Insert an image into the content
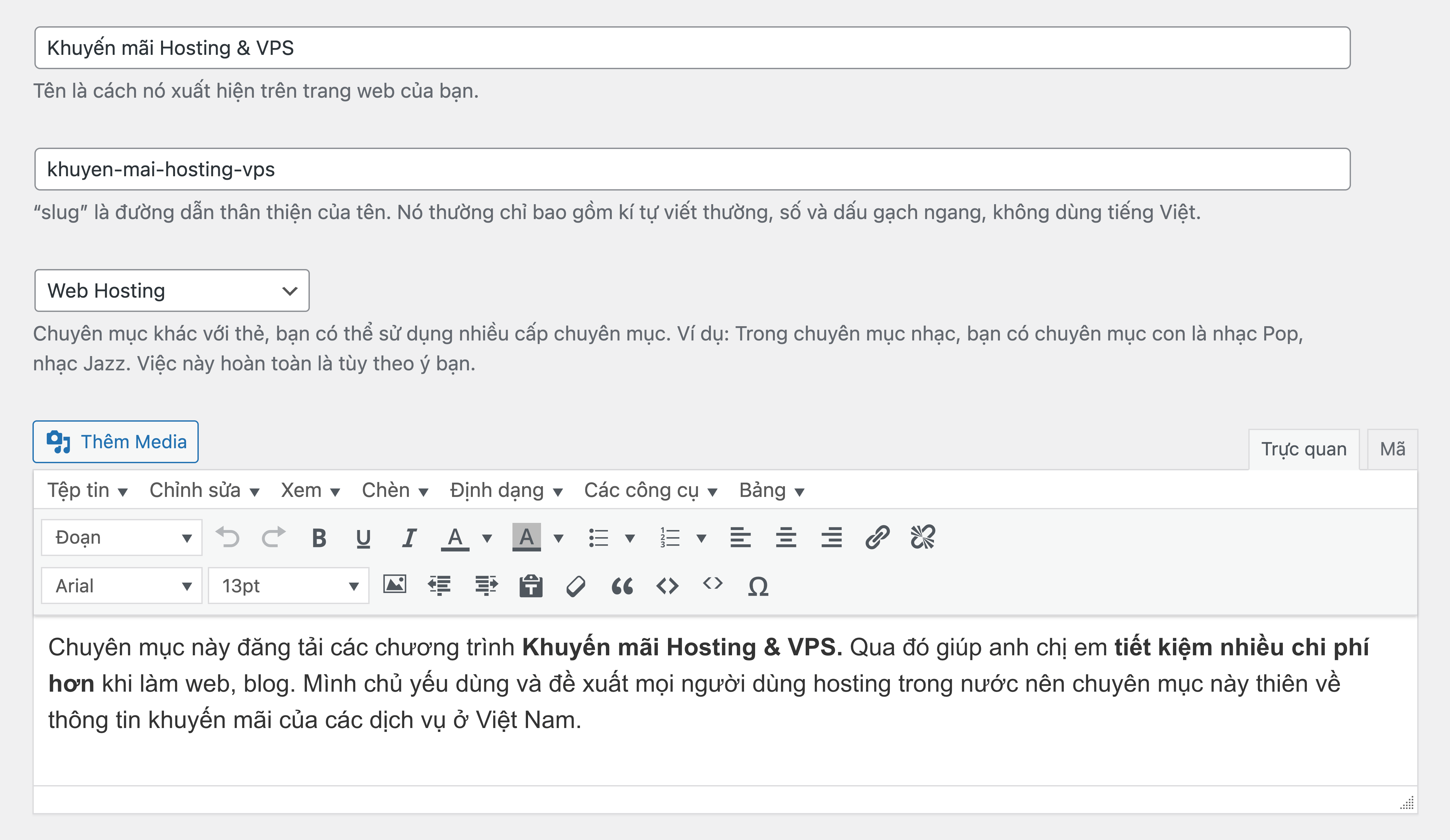This screenshot has height=840, width=1450. [x=395, y=586]
